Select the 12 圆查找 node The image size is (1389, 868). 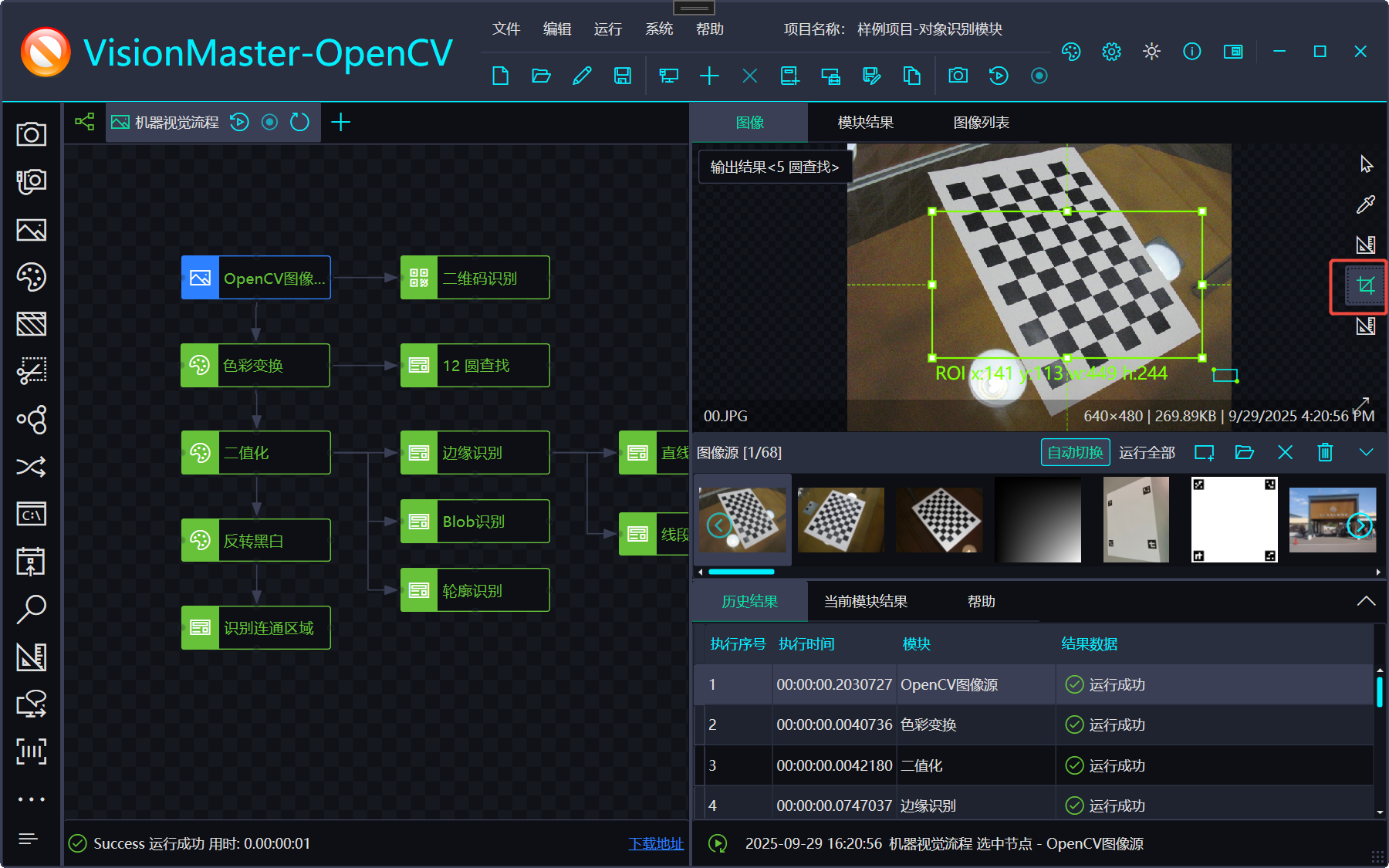(475, 365)
